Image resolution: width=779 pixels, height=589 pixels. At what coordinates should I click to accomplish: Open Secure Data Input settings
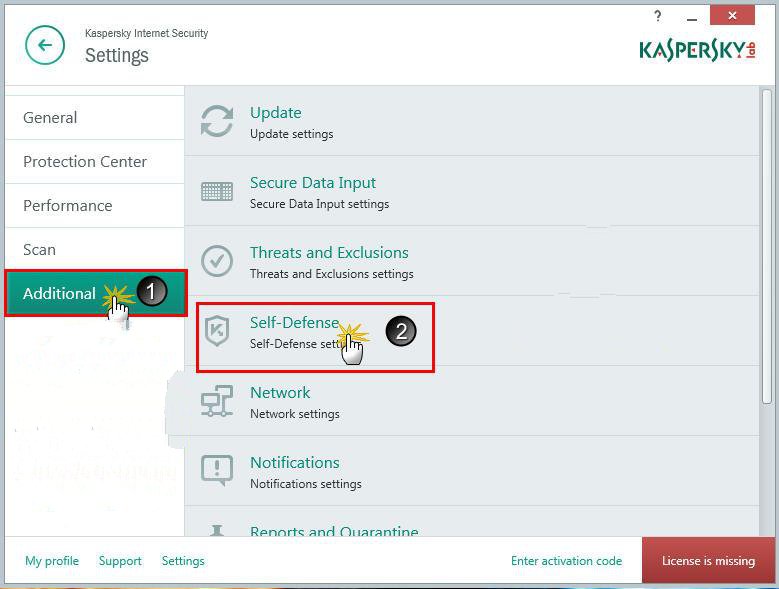(313, 183)
